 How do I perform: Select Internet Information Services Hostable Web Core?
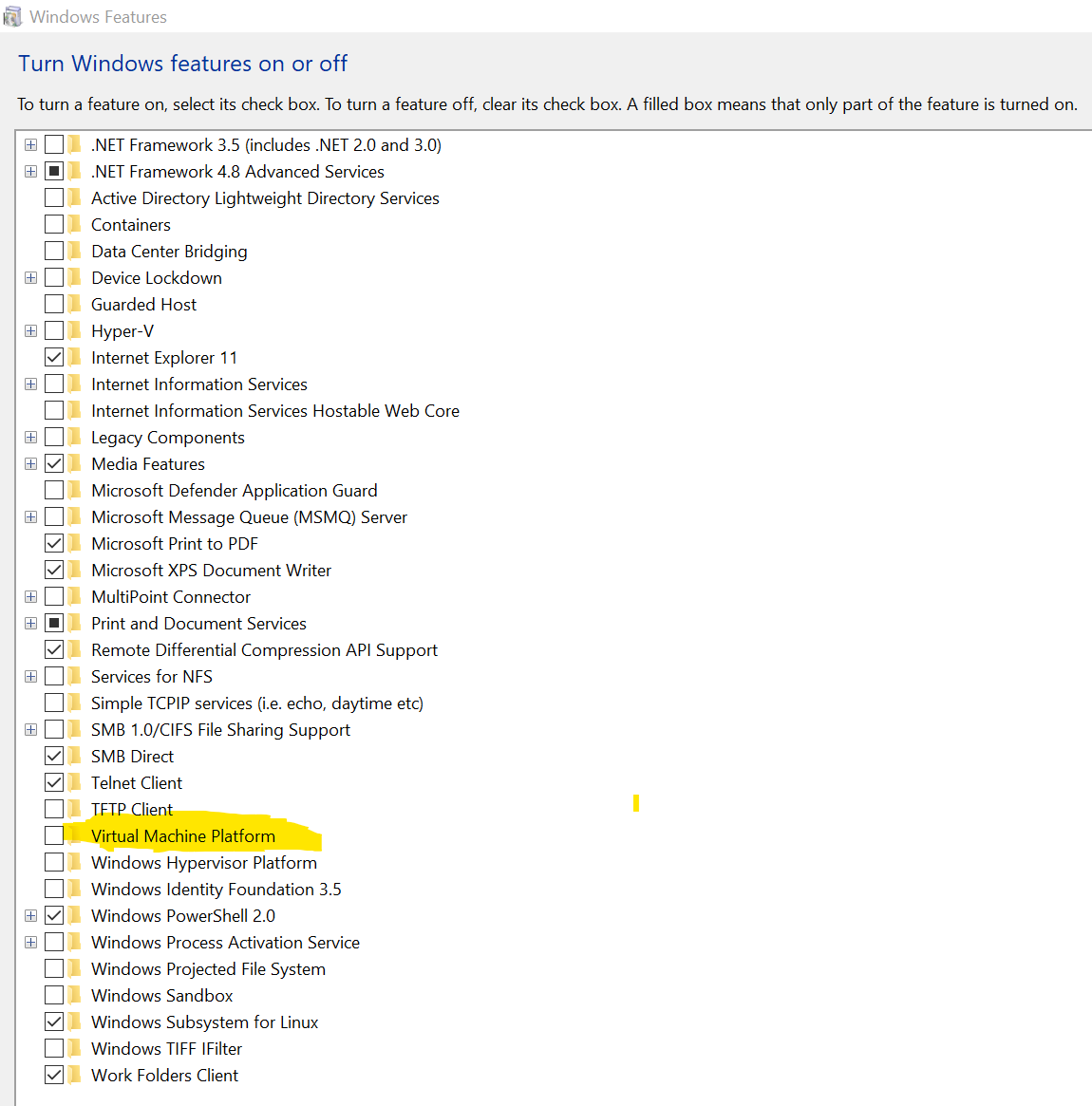coord(275,410)
